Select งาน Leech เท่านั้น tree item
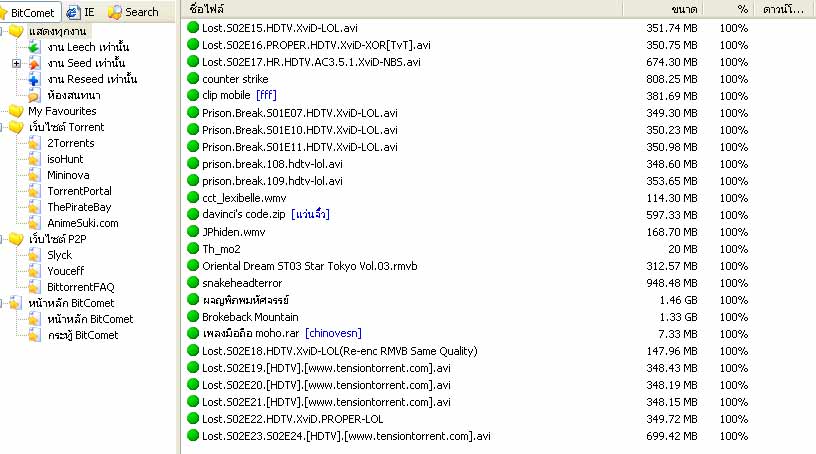The image size is (816, 454). [88, 47]
